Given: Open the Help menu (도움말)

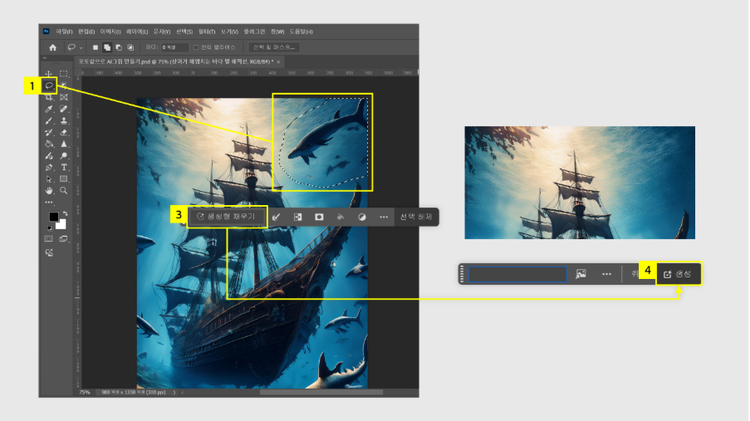Looking at the screenshot, I should (x=301, y=32).
